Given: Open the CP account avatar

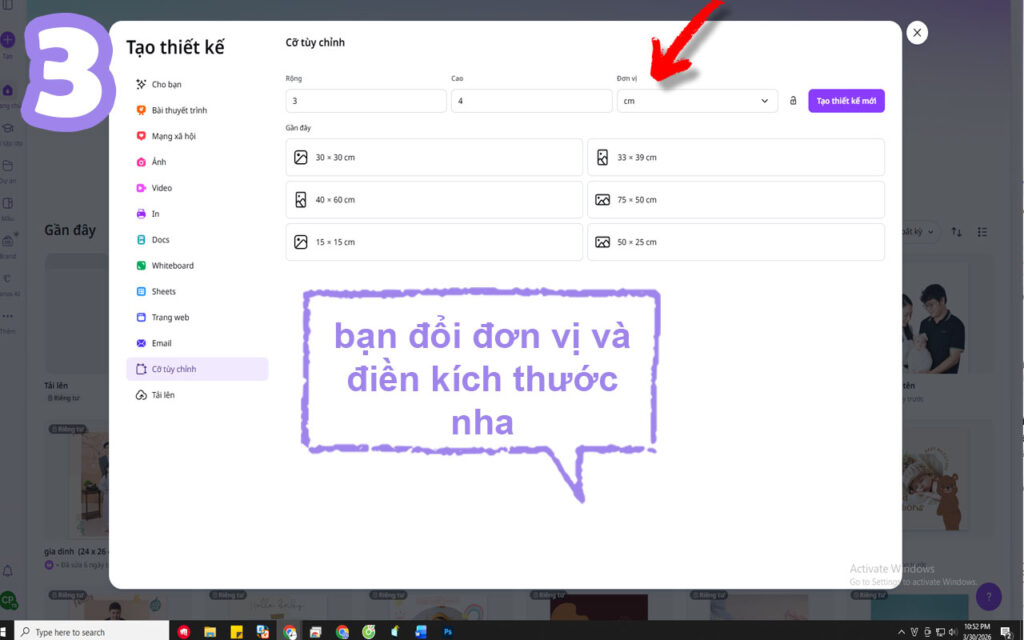Looking at the screenshot, I should click(x=8, y=600).
